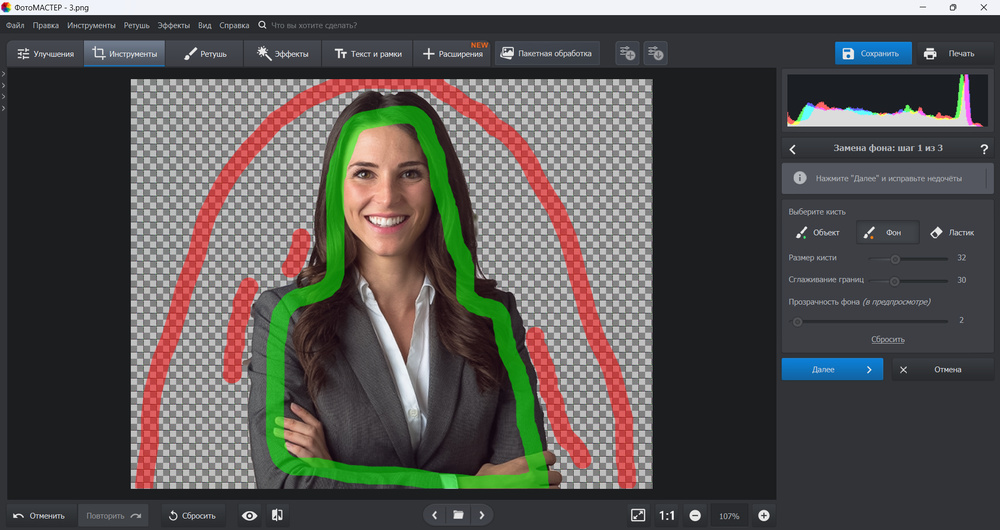Screen dimensions: 1000x530
Task: Go to next image with the right arrow
Action: pyautogui.click(x=482, y=515)
